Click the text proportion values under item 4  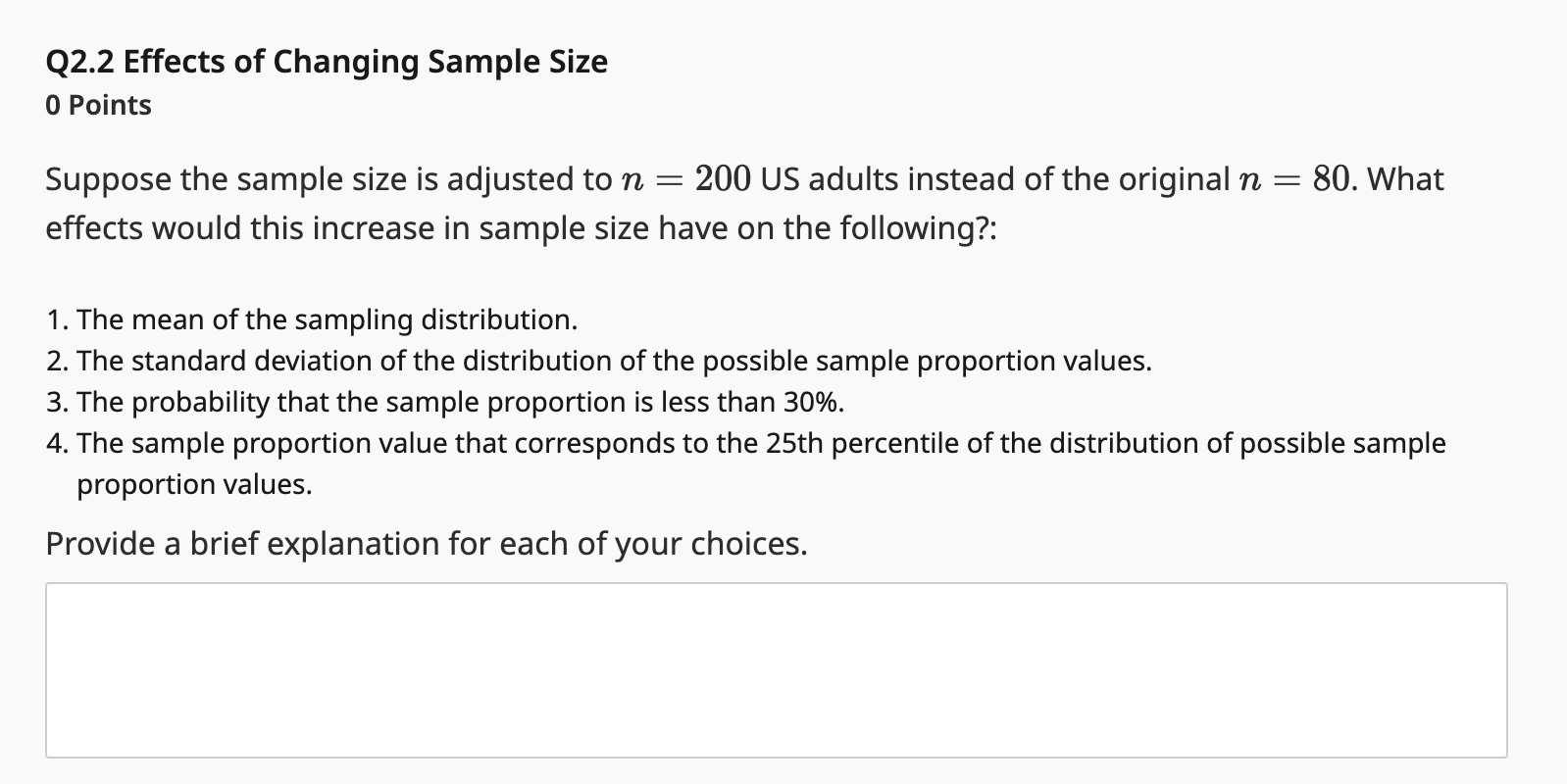tap(194, 484)
